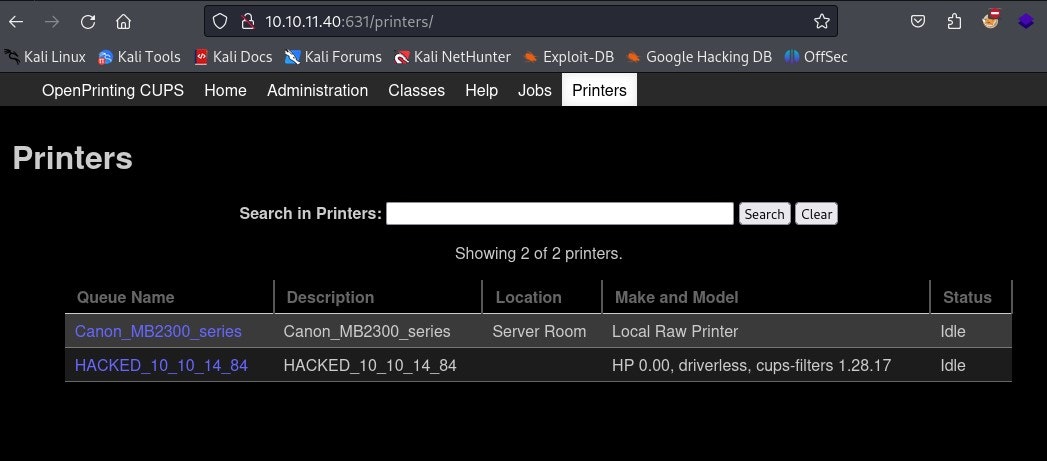Click the Local Raw Printer cell

click(675, 331)
